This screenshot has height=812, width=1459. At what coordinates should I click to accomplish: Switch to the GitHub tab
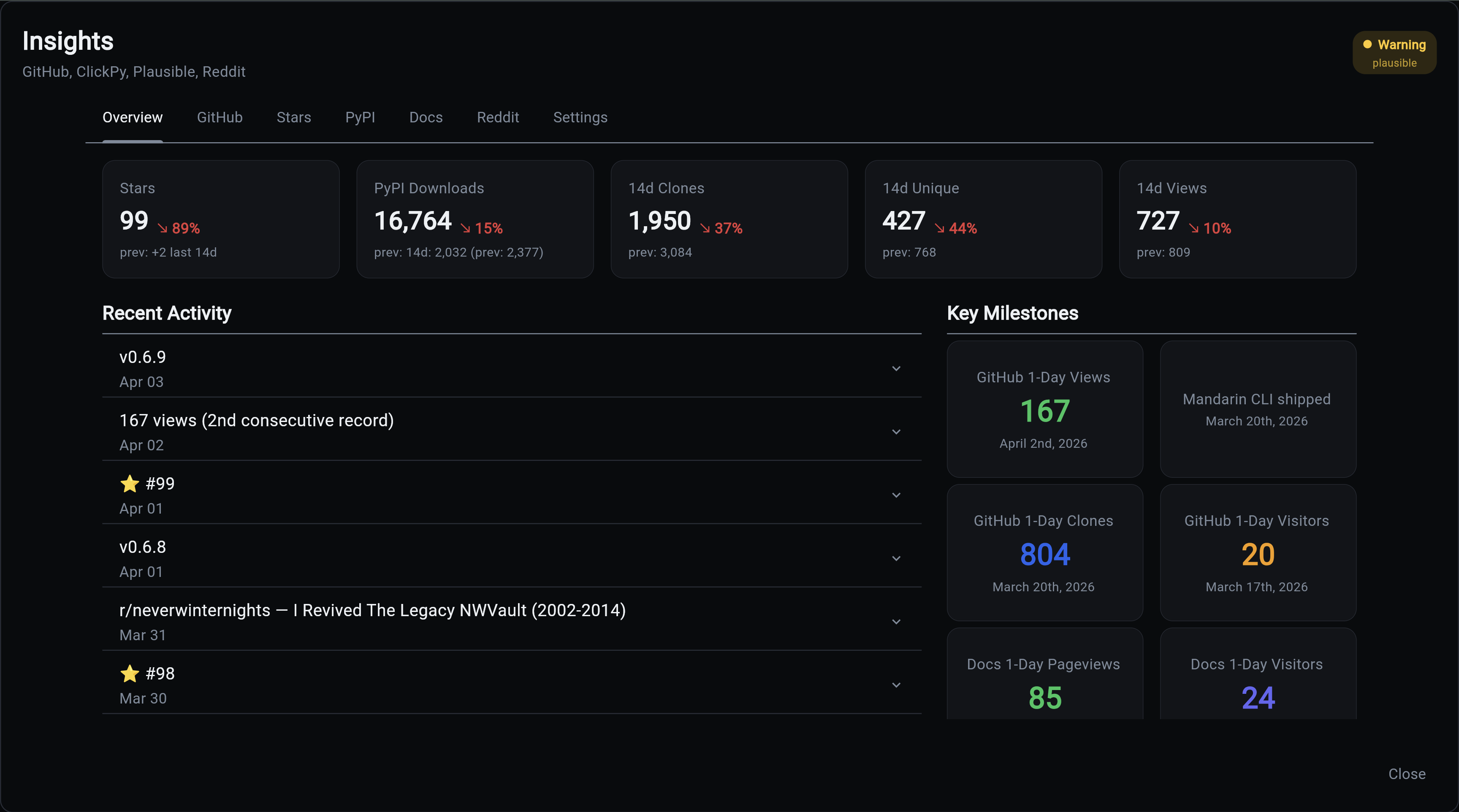219,117
